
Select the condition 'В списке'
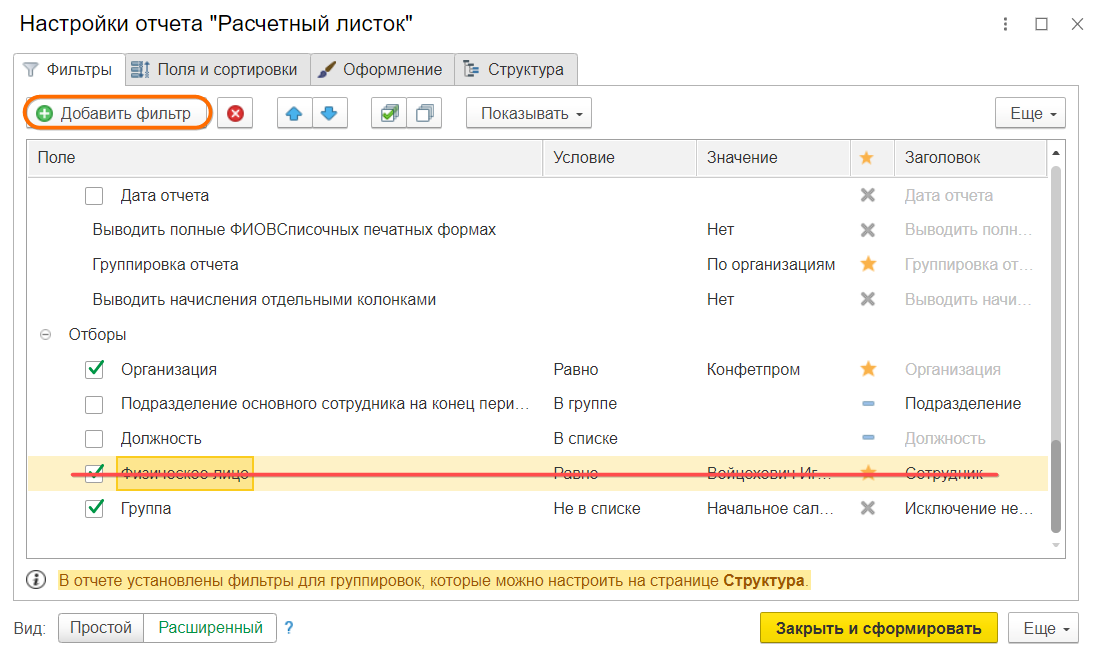coord(585,439)
